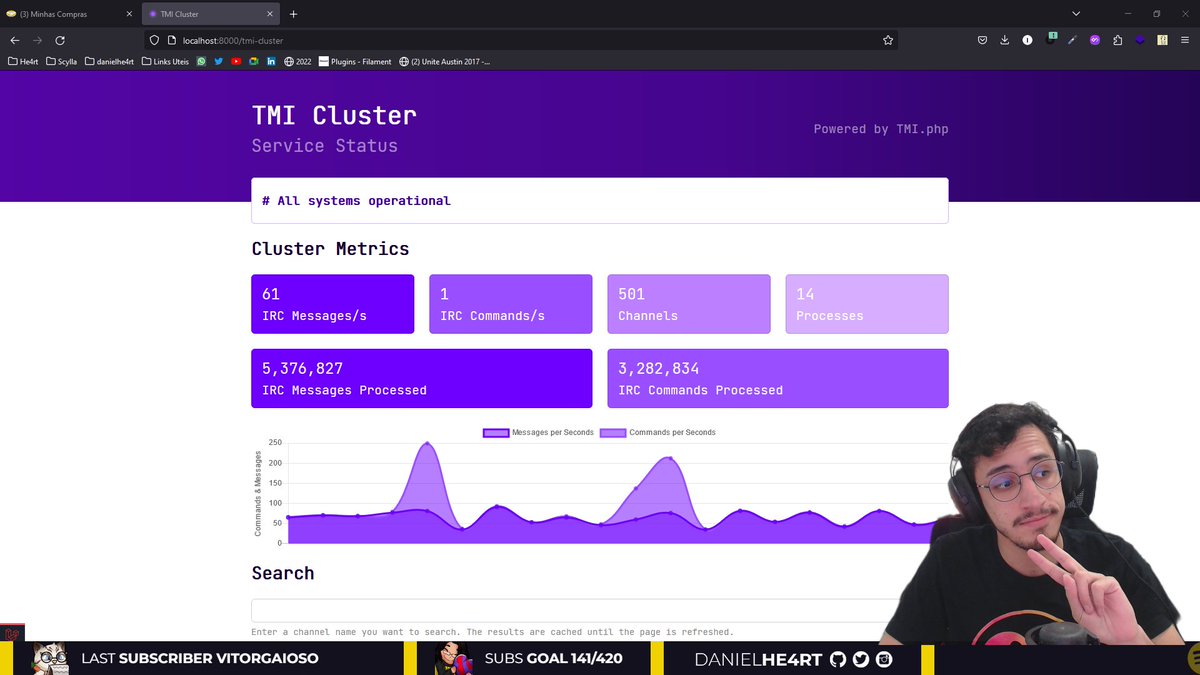Open the LinkedIn bookmark icon
The height and width of the screenshot is (675, 1200).
point(271,61)
